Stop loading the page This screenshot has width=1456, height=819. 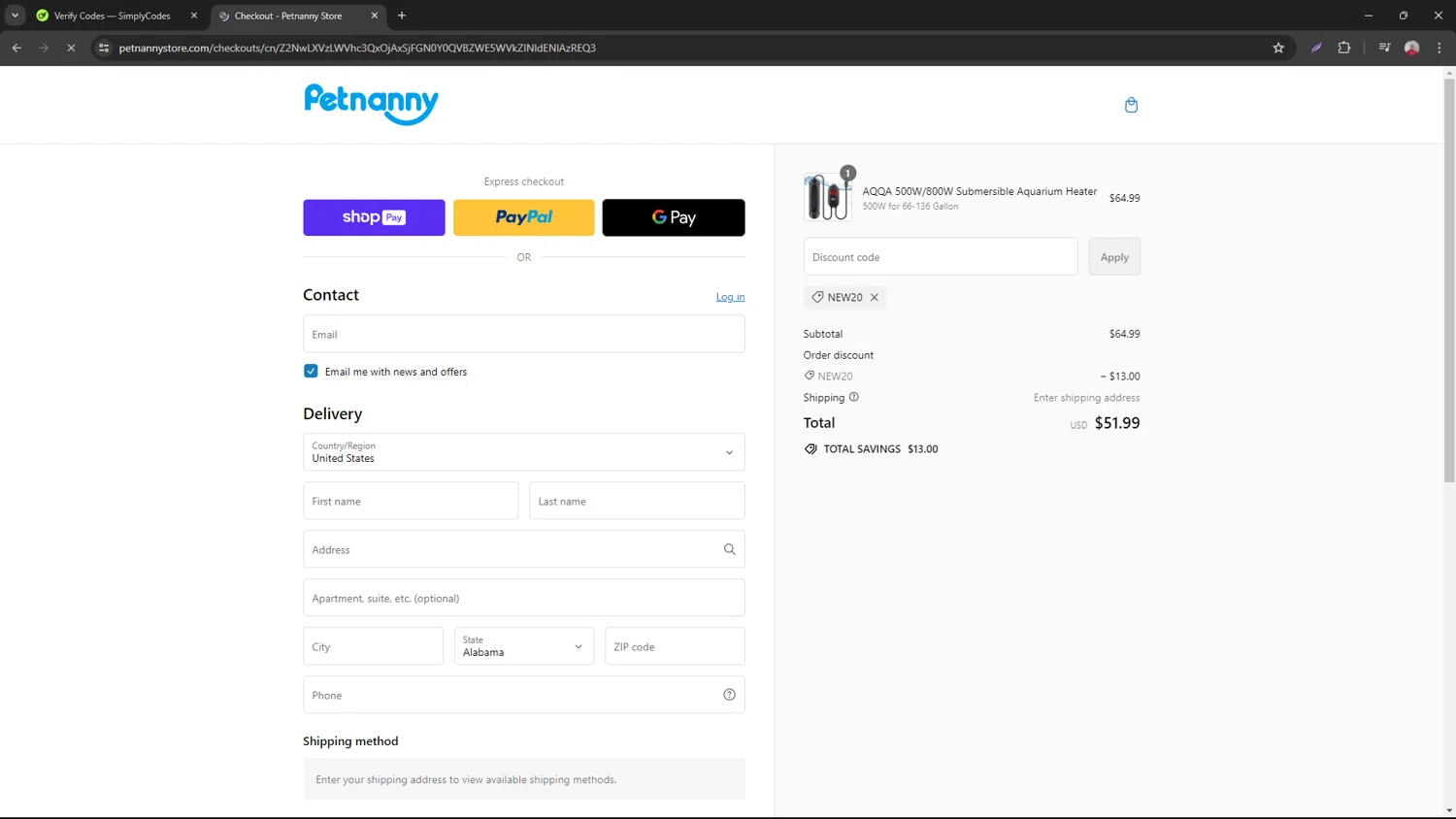[71, 48]
